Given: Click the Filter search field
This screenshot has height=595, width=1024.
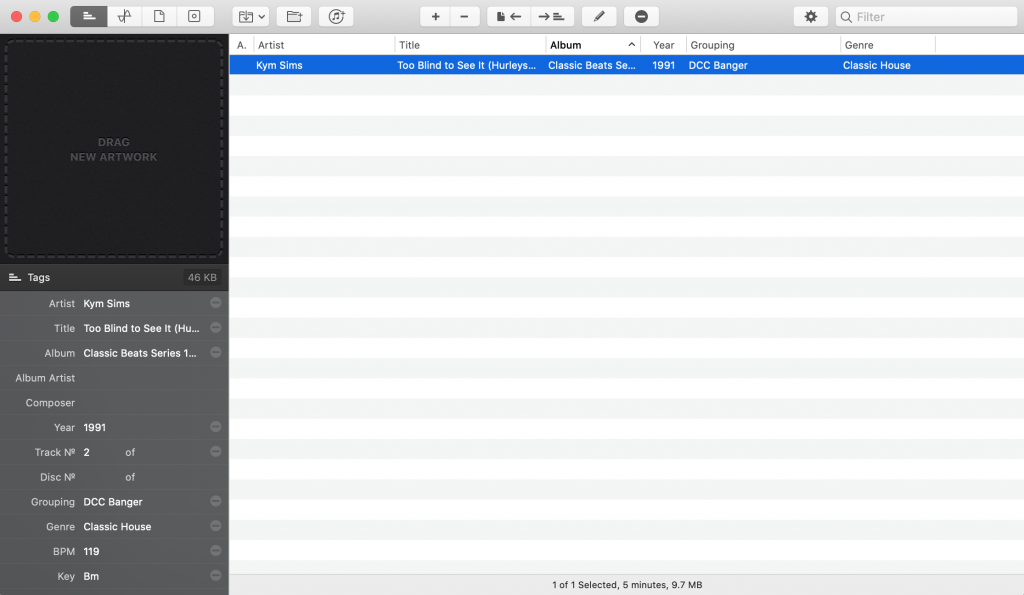Looking at the screenshot, I should pos(926,16).
